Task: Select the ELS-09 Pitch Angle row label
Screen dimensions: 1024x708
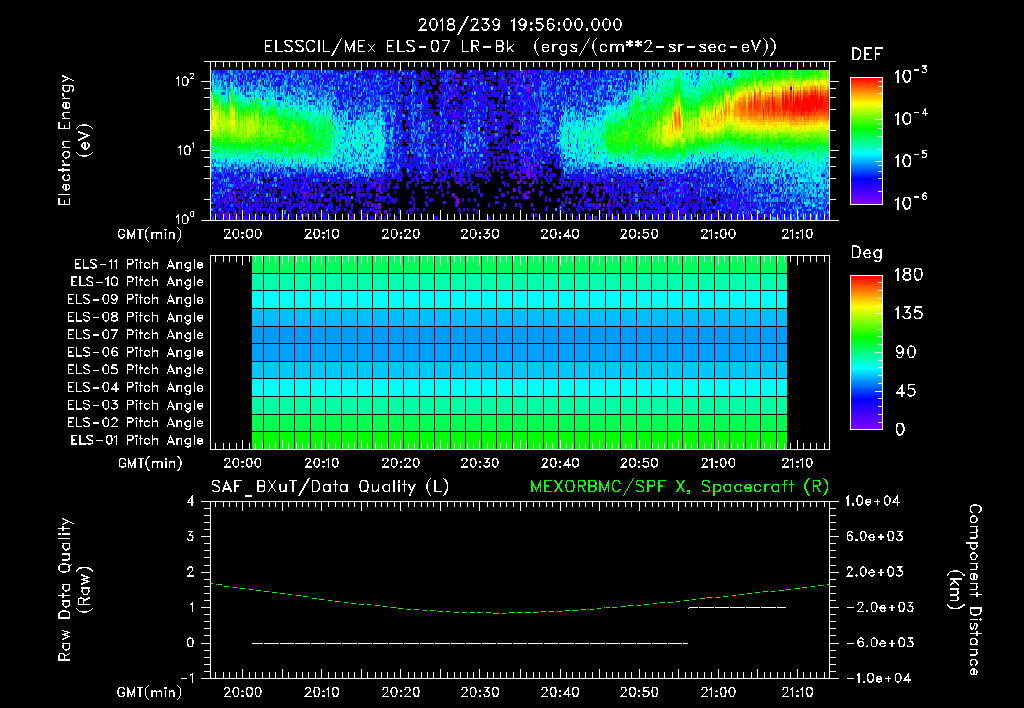Action: coord(136,299)
